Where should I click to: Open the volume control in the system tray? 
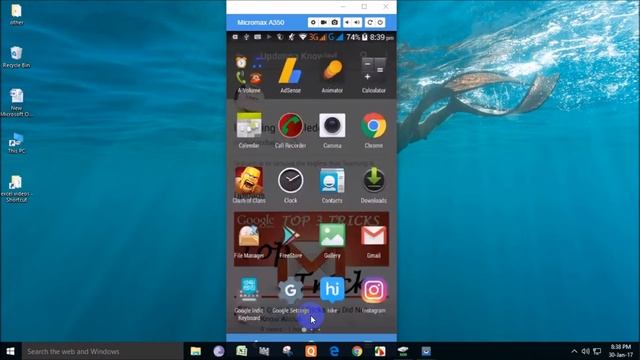(585, 351)
